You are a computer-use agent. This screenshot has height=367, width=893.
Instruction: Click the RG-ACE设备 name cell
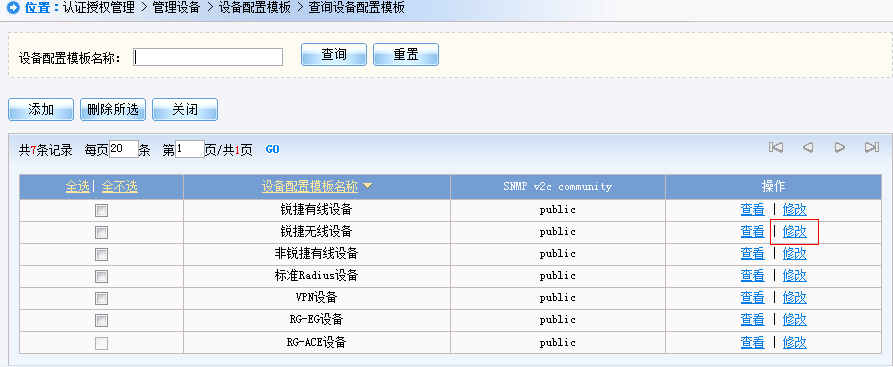pyautogui.click(x=316, y=342)
